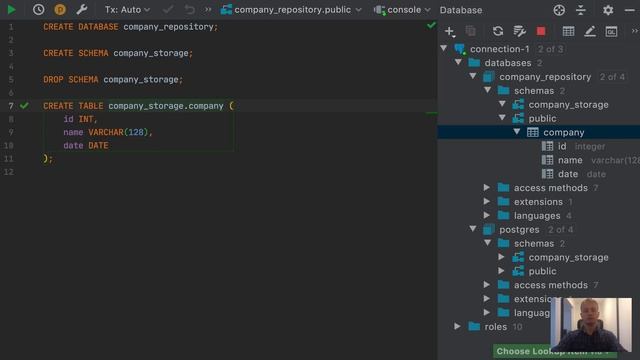Screen dimensions: 640x360
Task: Open query history clock icon
Action: [x=38, y=9]
